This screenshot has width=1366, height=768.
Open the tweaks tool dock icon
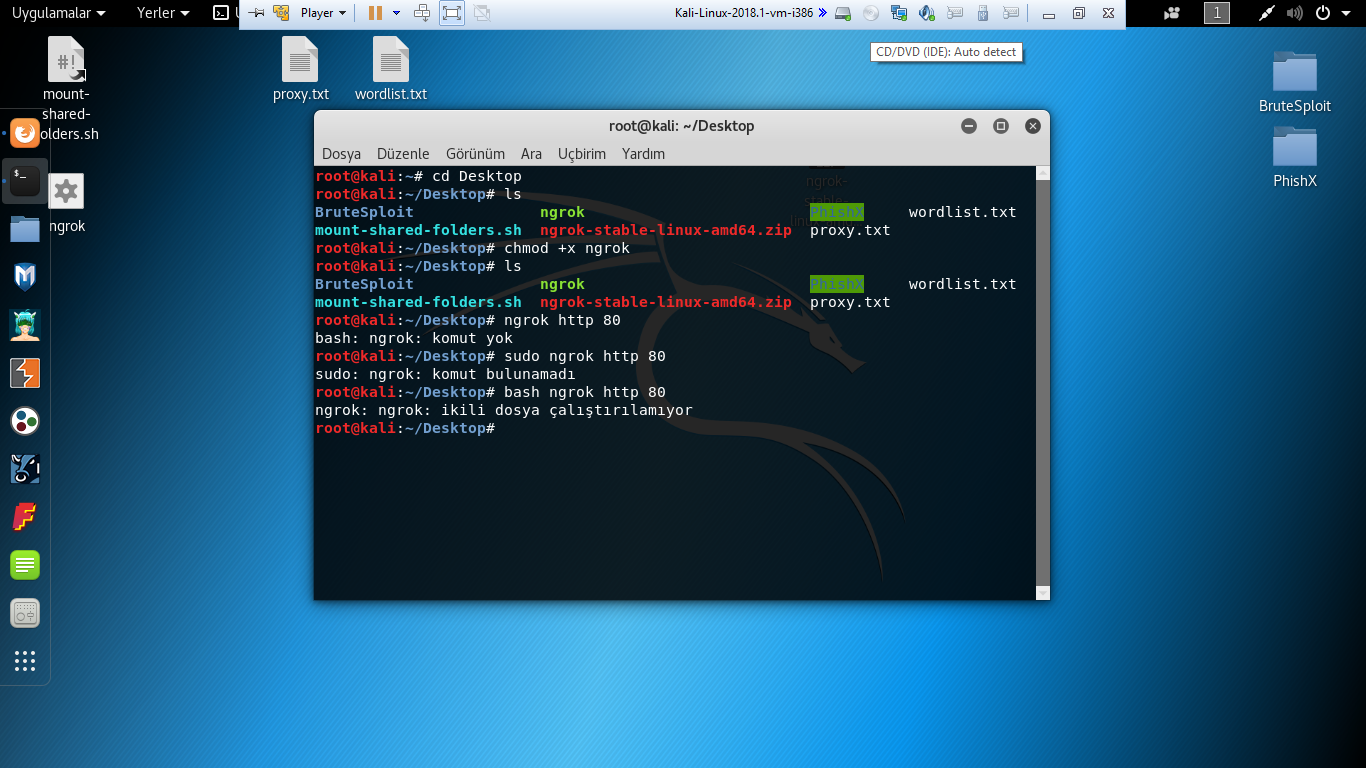25,613
